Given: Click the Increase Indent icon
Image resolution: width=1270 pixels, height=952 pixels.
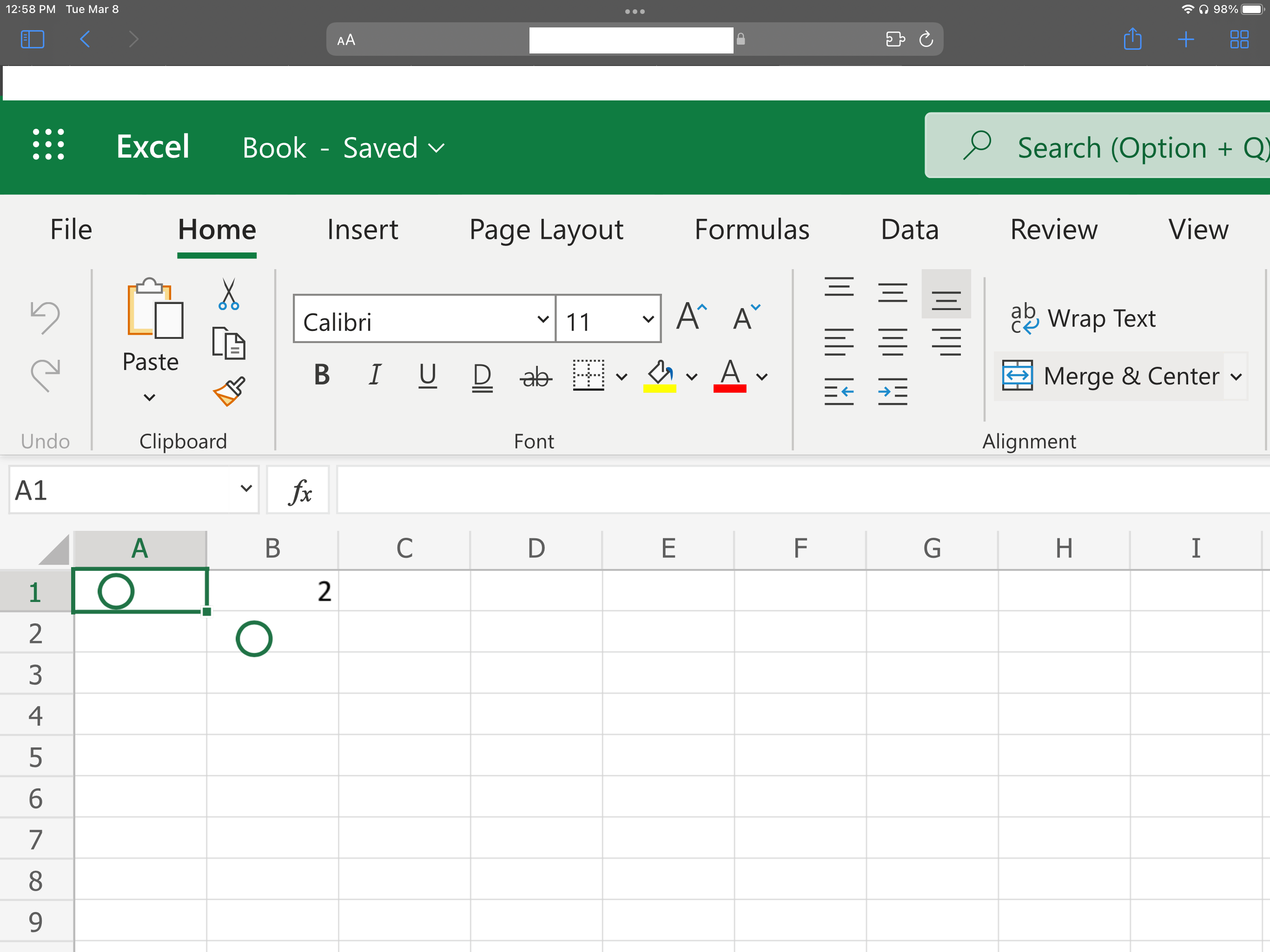Looking at the screenshot, I should 892,391.
